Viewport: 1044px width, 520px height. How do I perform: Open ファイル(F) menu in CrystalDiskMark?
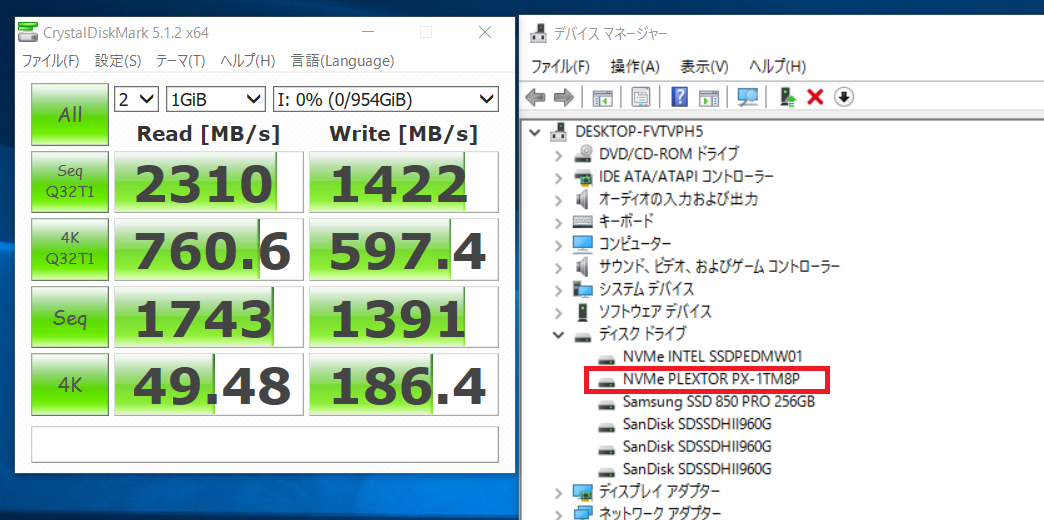pos(51,61)
